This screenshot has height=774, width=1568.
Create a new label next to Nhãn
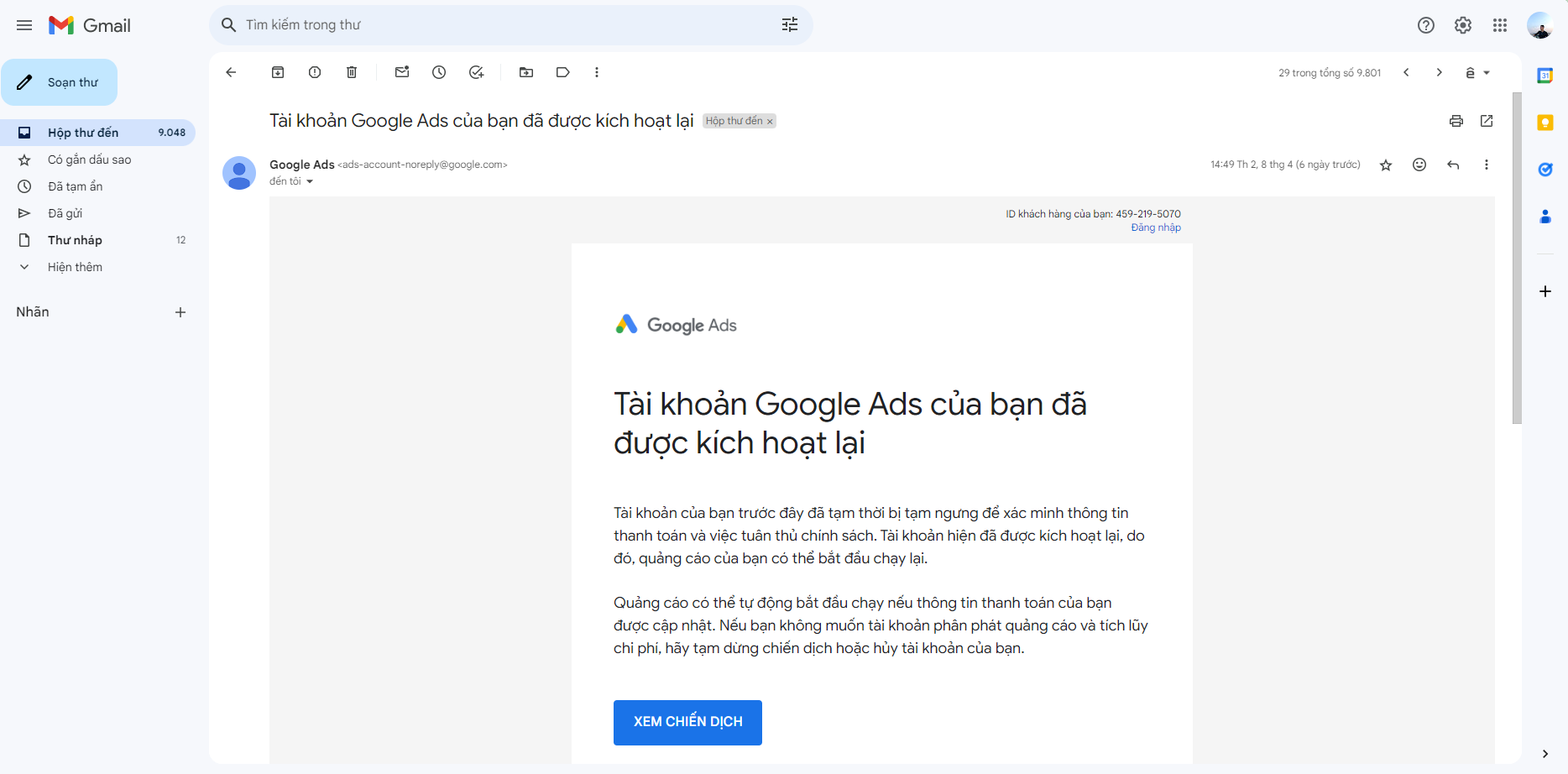[x=180, y=312]
